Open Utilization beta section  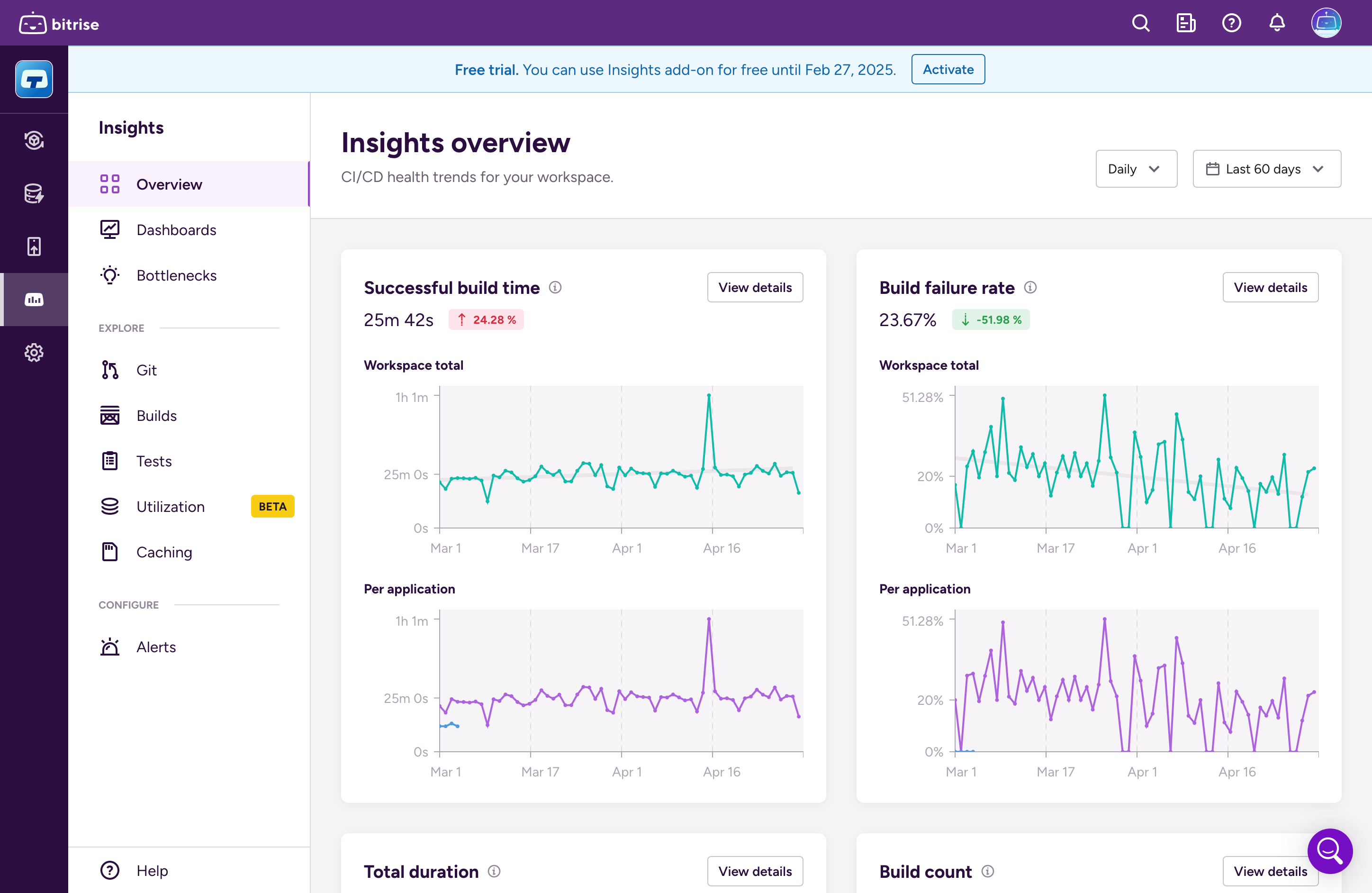pyautogui.click(x=171, y=507)
